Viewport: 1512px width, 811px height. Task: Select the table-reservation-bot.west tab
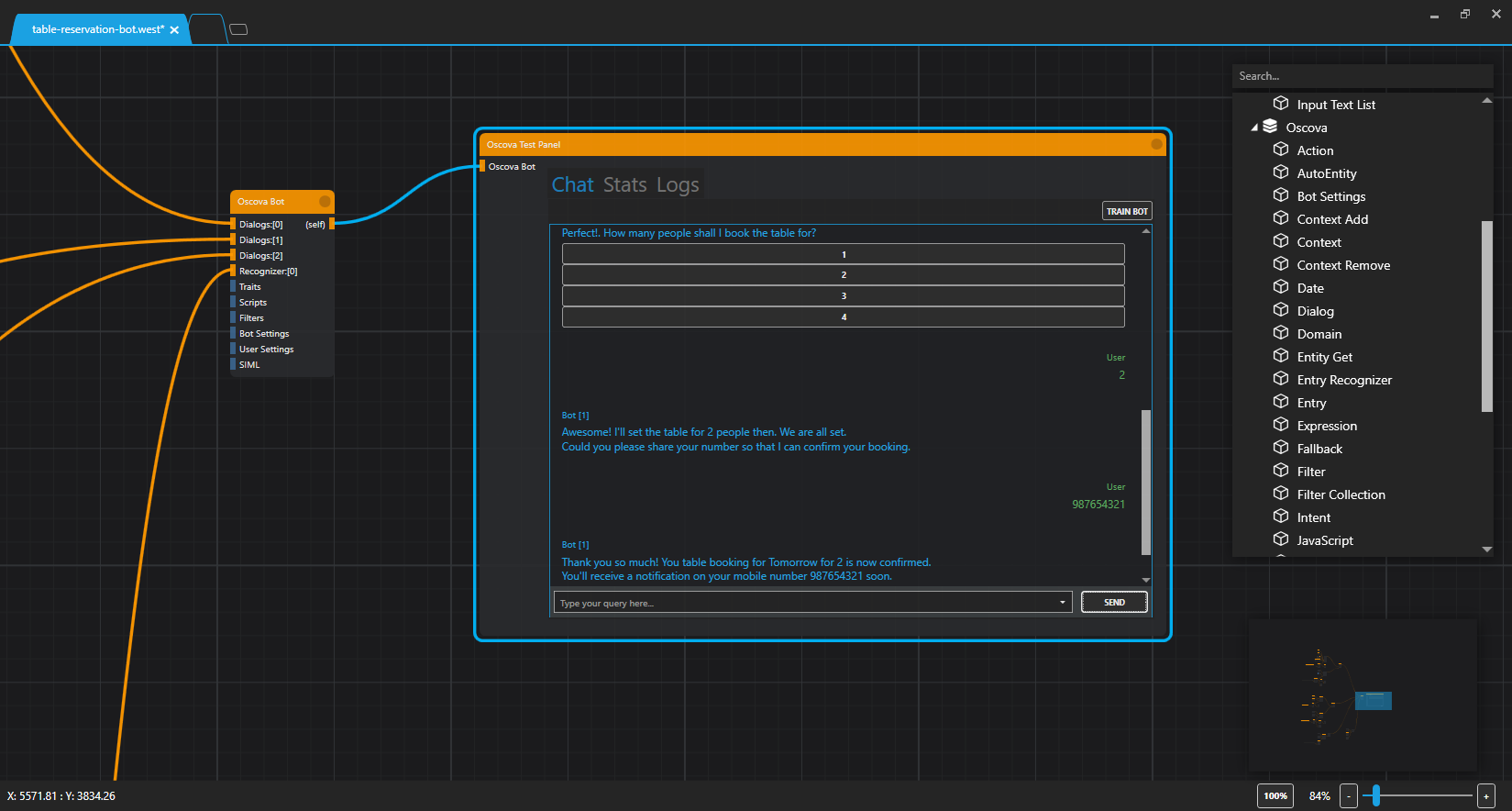click(98, 29)
